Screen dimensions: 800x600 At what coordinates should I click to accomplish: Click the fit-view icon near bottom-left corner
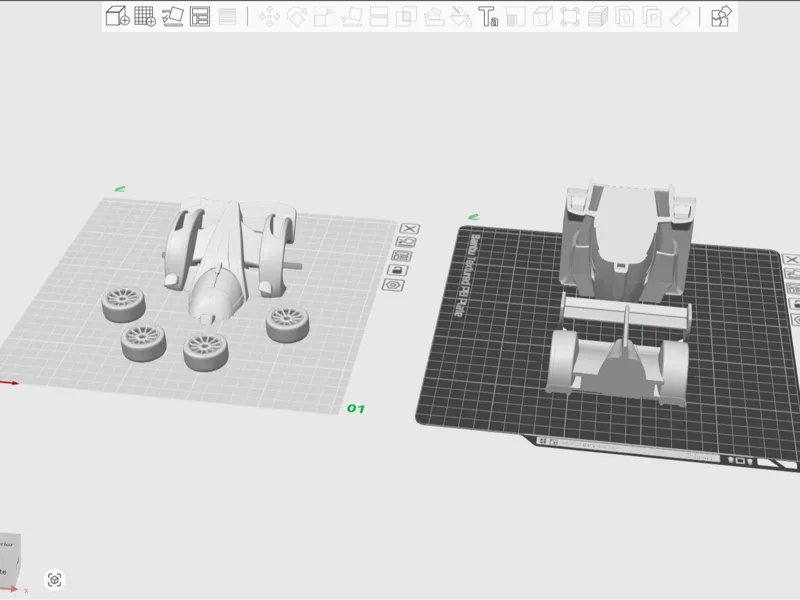coord(55,580)
